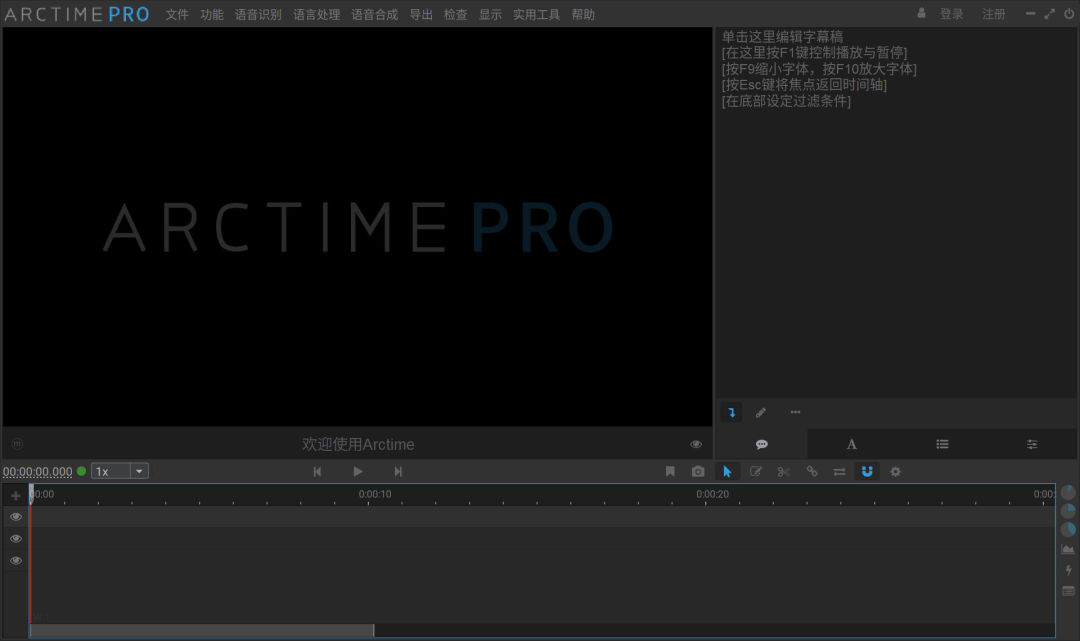Switch to the speech bubble subtitle tab
This screenshot has height=641, width=1080.
[762, 444]
